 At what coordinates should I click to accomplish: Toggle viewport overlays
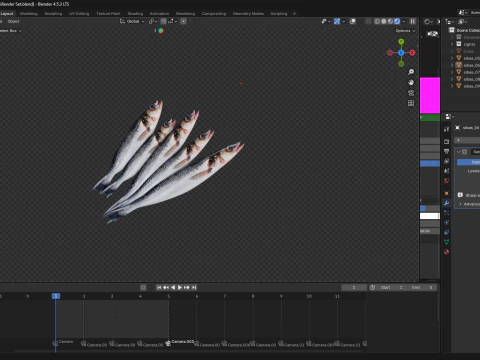pos(353,21)
